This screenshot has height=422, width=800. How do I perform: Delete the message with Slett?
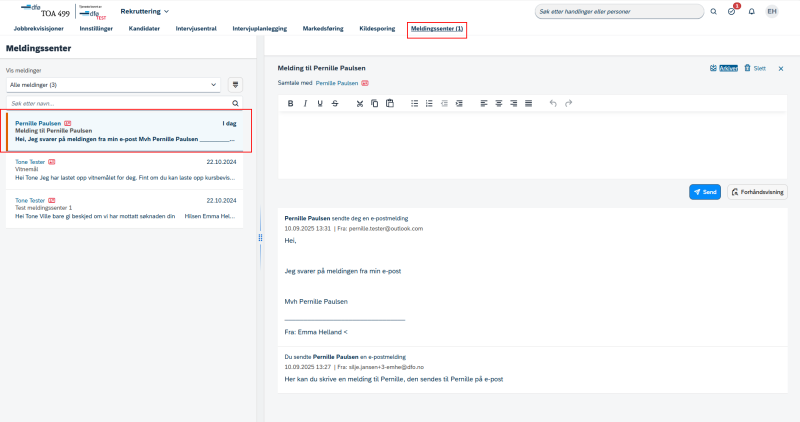tap(755, 68)
